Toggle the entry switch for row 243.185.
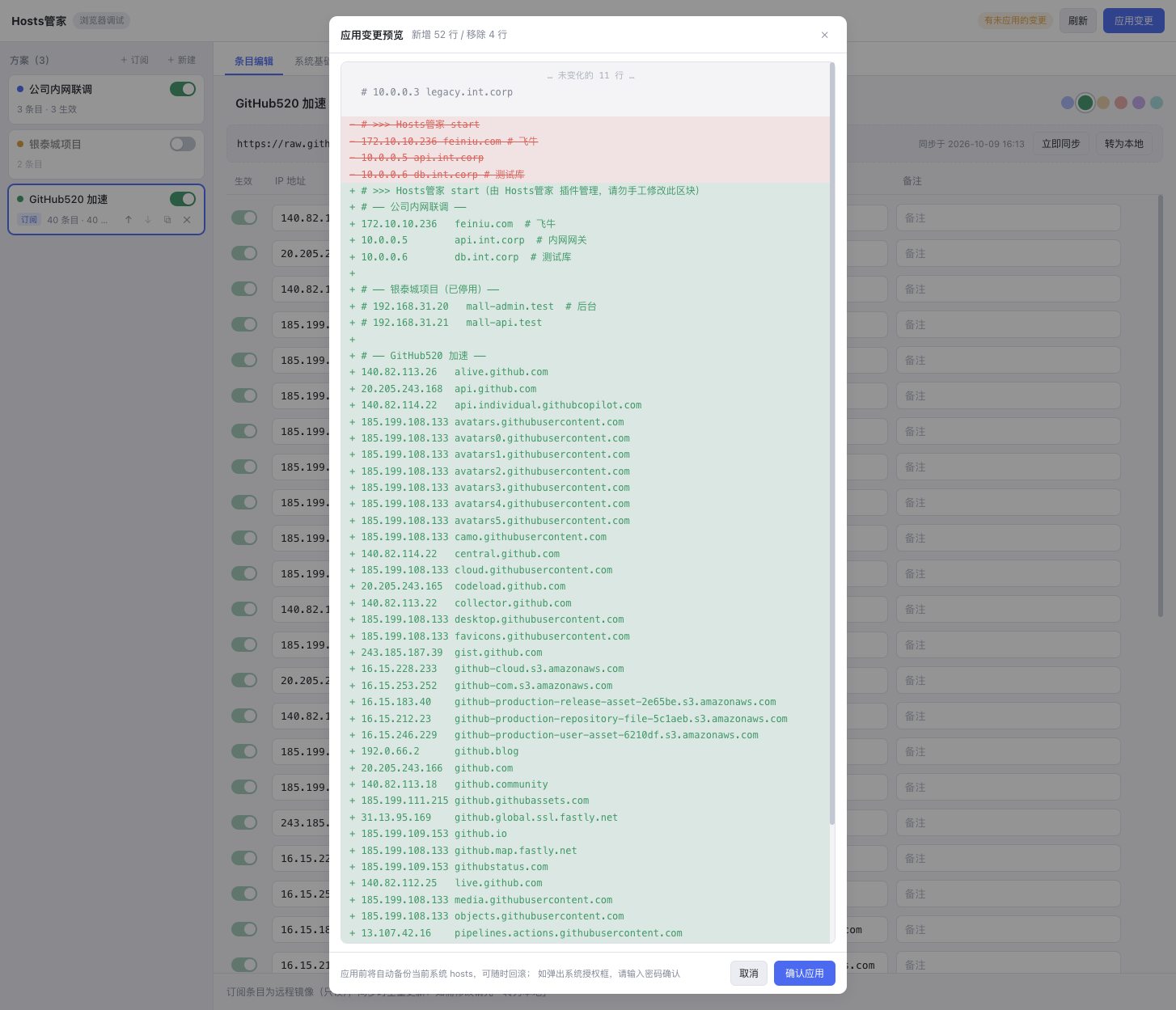1176x1010 pixels. 244,822
